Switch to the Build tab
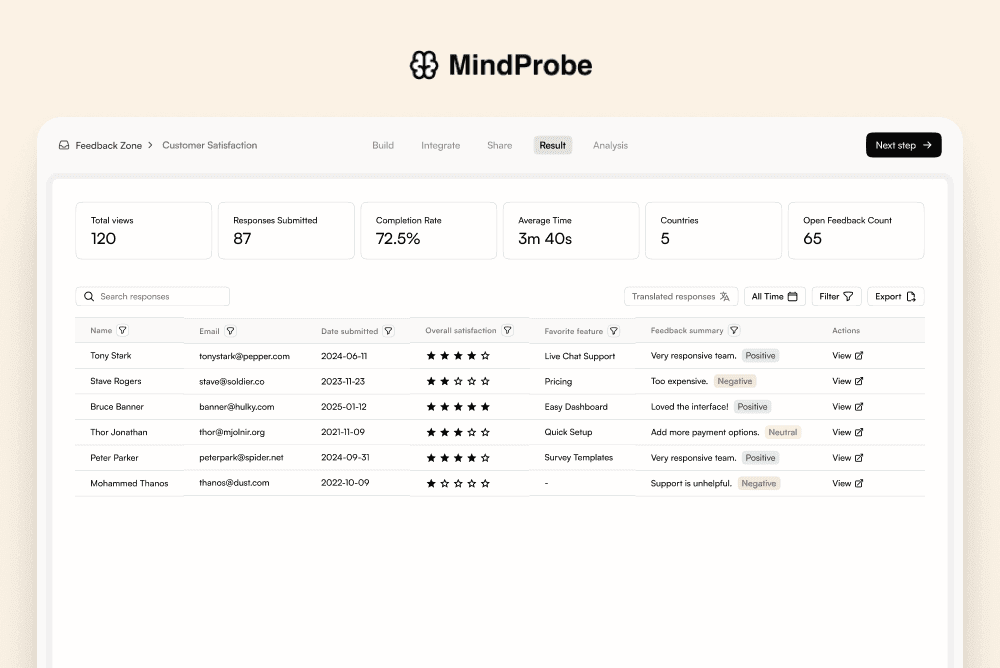 383,145
